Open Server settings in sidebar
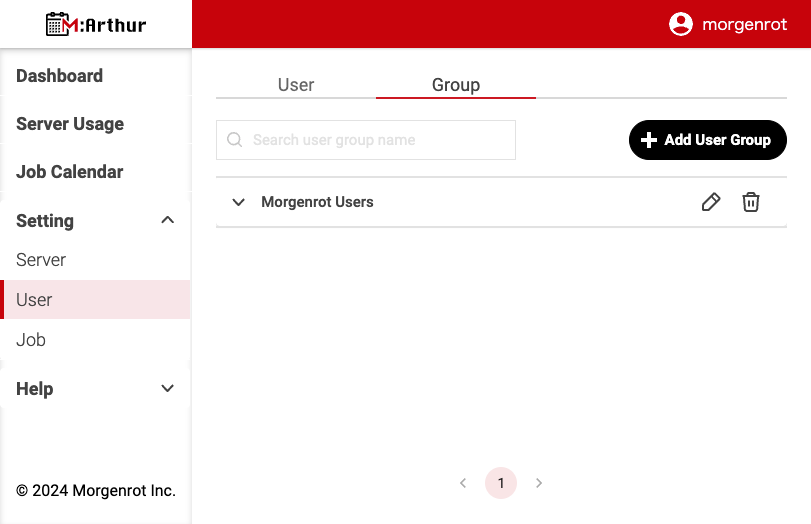The width and height of the screenshot is (811, 524). point(41,260)
